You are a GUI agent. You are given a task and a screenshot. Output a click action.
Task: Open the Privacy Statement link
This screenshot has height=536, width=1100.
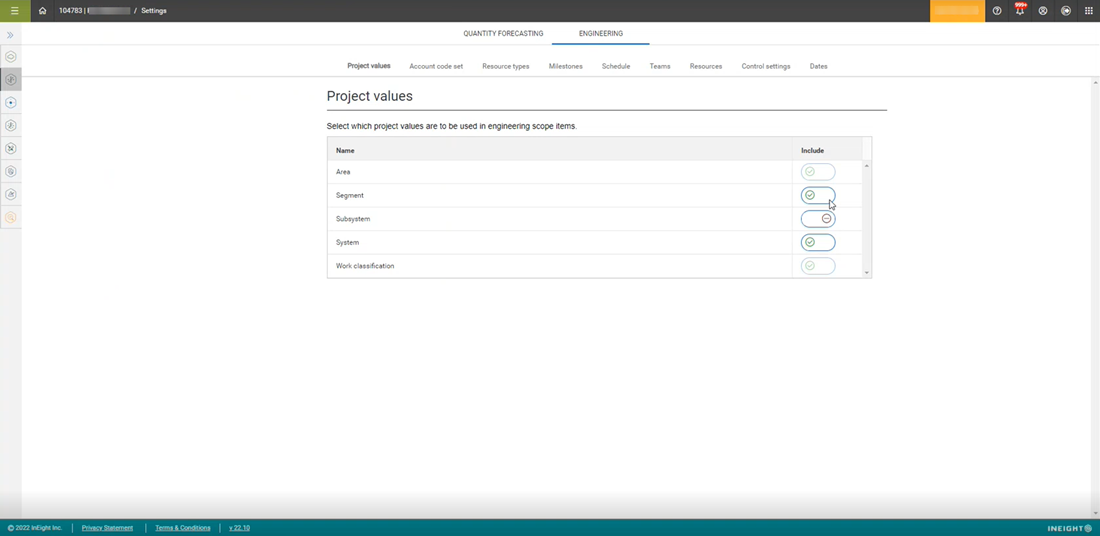click(107, 528)
